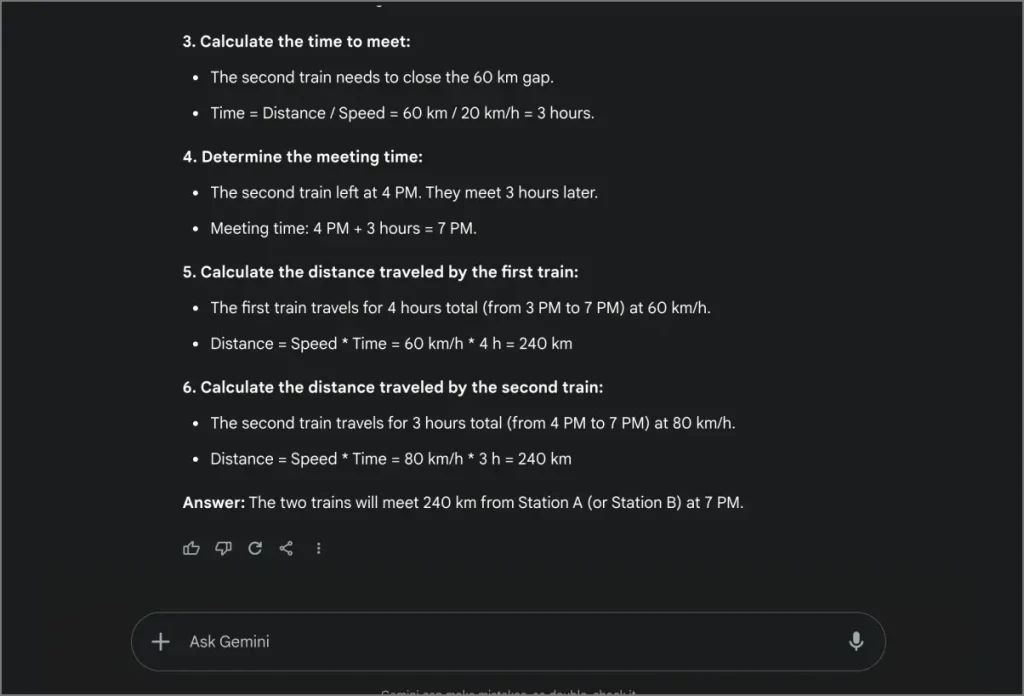The image size is (1024, 696).
Task: Click "The second train left at 4 PM" line
Action: (x=403, y=192)
